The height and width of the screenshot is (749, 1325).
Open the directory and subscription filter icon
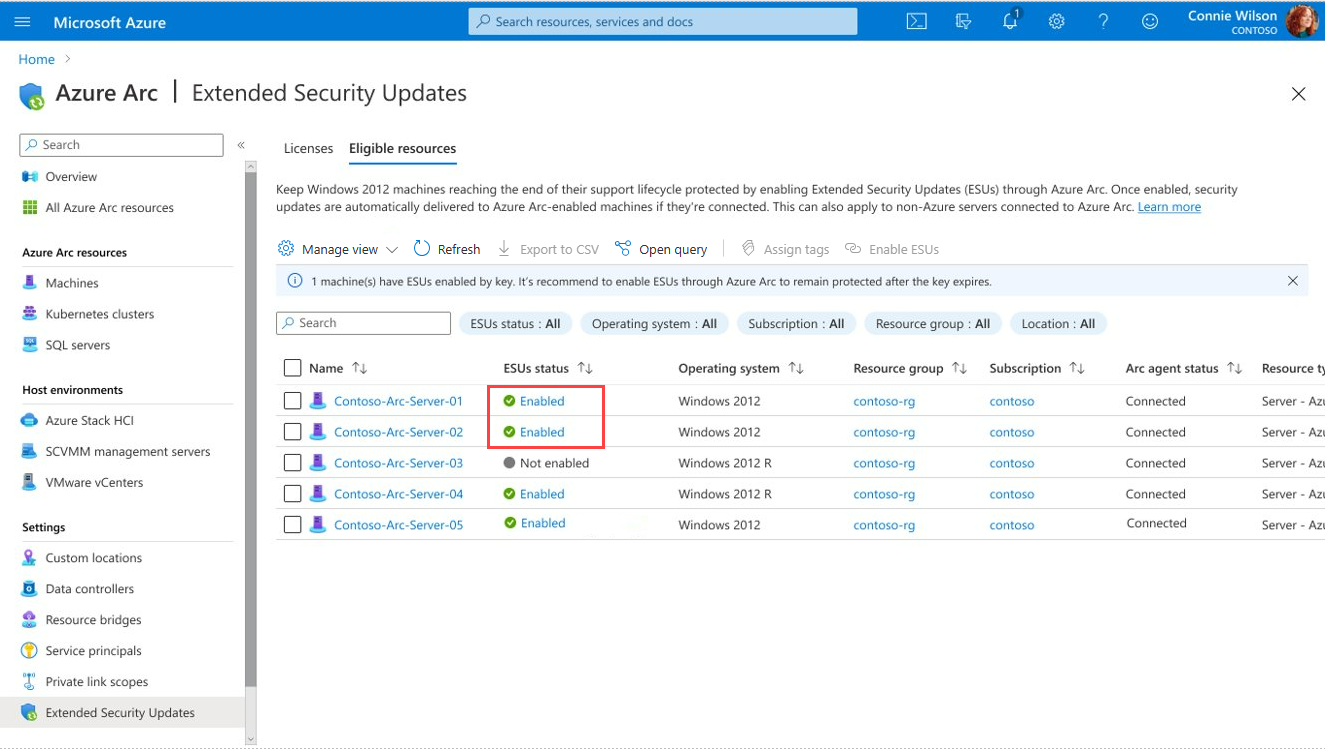(x=963, y=21)
